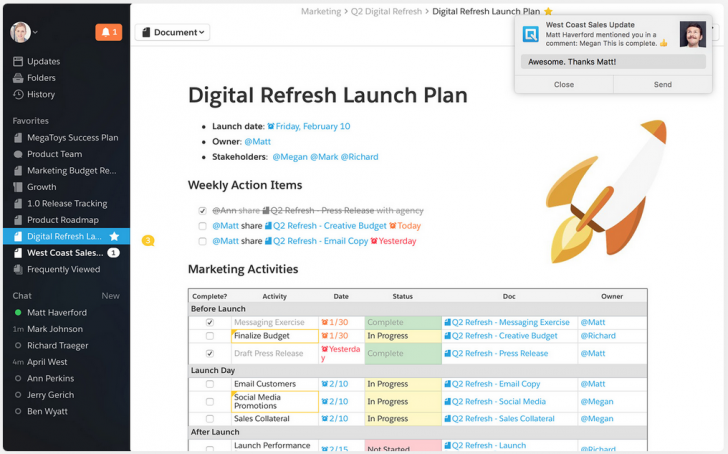The image size is (728, 454).
Task: Click the notification reply text field
Action: (x=613, y=62)
